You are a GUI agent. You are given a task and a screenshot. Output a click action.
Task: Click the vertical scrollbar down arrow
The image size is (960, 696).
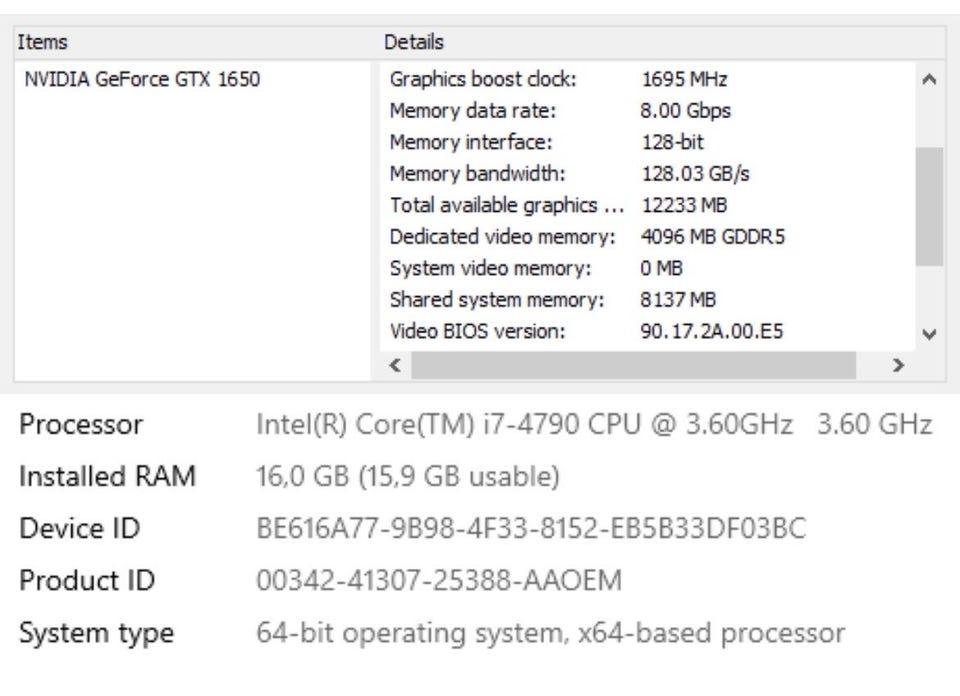pos(929,335)
